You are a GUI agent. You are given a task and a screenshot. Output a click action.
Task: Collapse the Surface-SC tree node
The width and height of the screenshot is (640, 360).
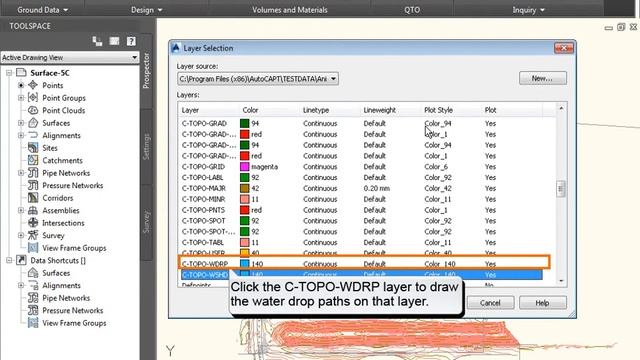click(9, 73)
